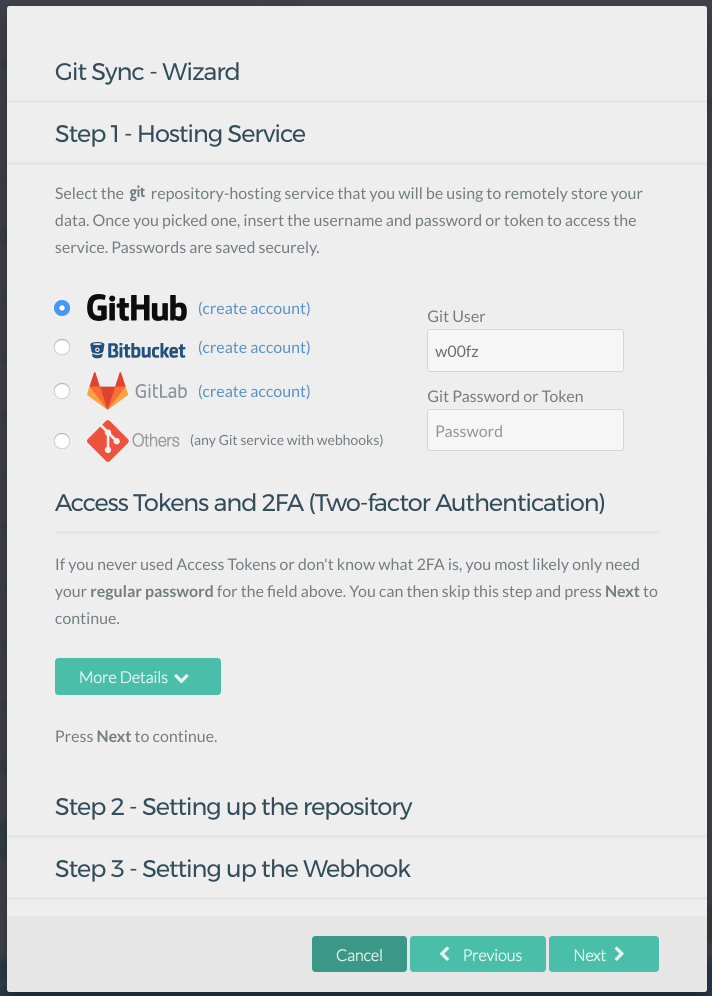Click the Cancel button
Viewport: 712px width, 996px height.
click(359, 954)
